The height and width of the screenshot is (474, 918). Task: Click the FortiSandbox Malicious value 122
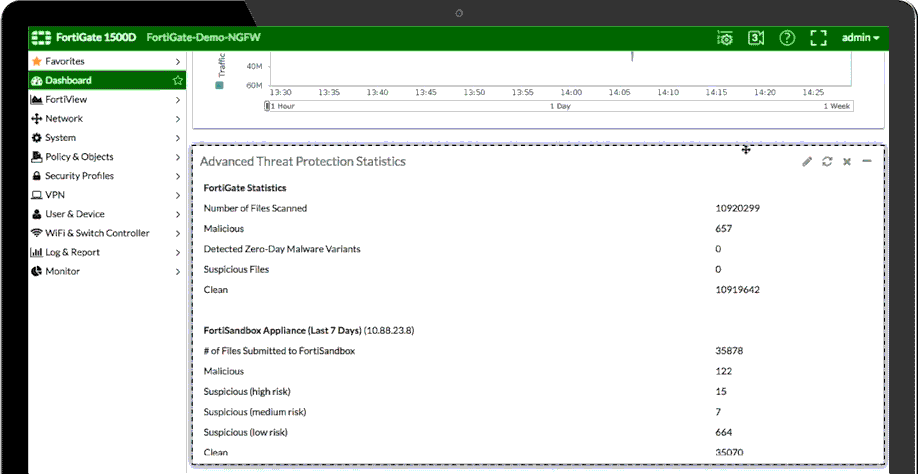pyautogui.click(x=724, y=371)
